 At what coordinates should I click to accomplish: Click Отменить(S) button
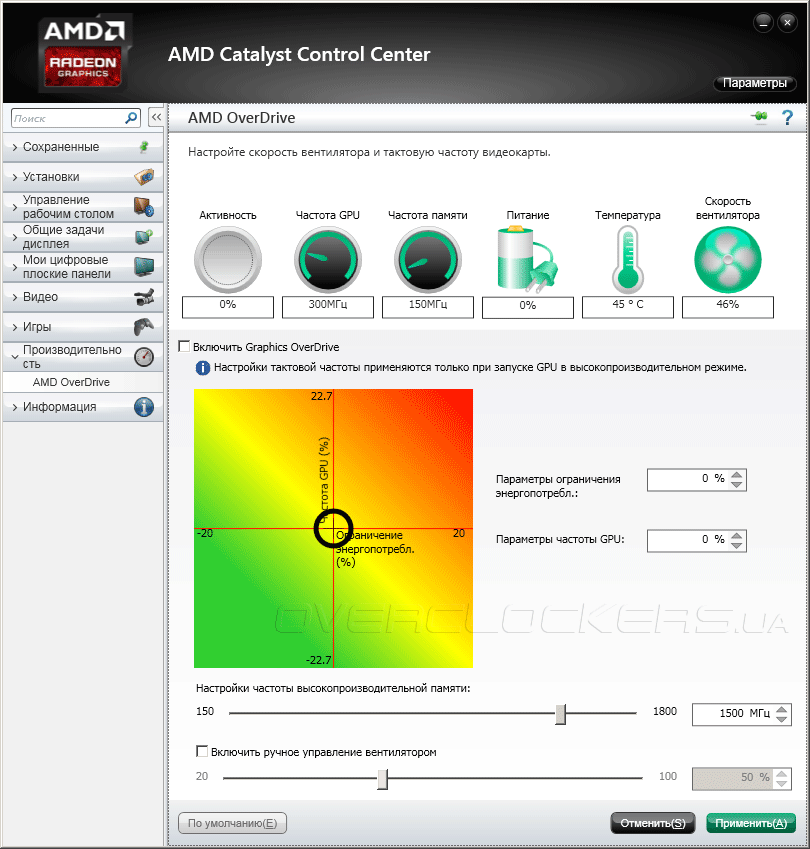tap(652, 823)
